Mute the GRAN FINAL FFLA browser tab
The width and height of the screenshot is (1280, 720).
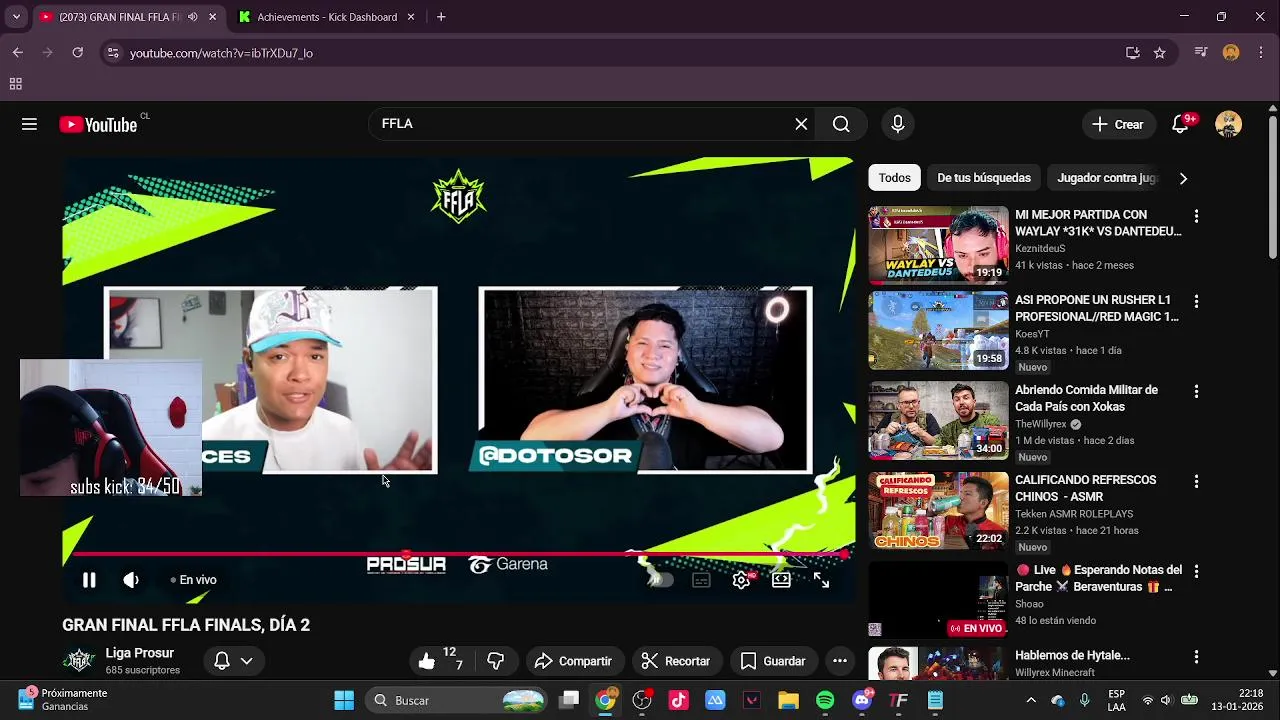(x=195, y=17)
